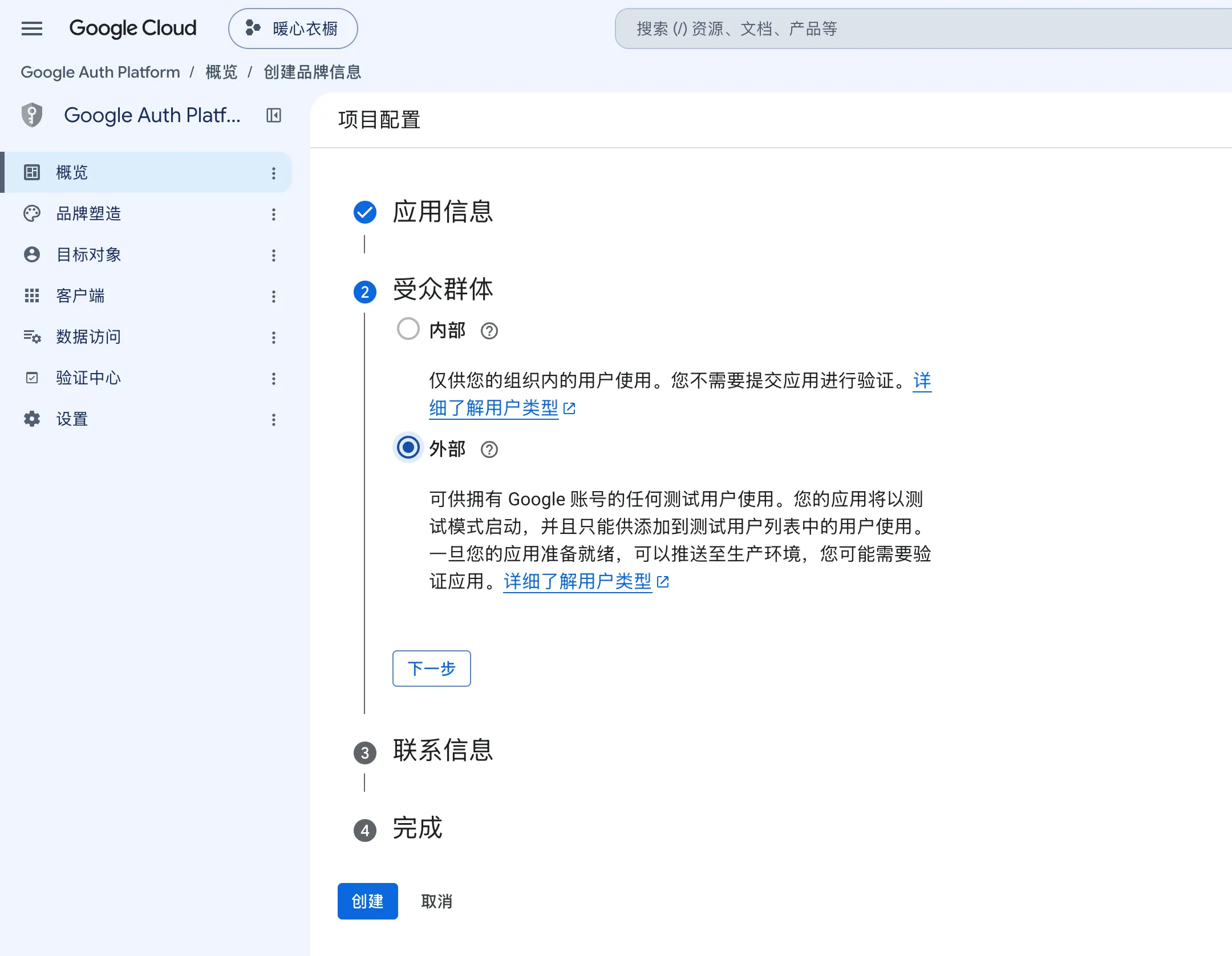
Task: Click the step 2 受众群体 number badge
Action: pyautogui.click(x=365, y=292)
